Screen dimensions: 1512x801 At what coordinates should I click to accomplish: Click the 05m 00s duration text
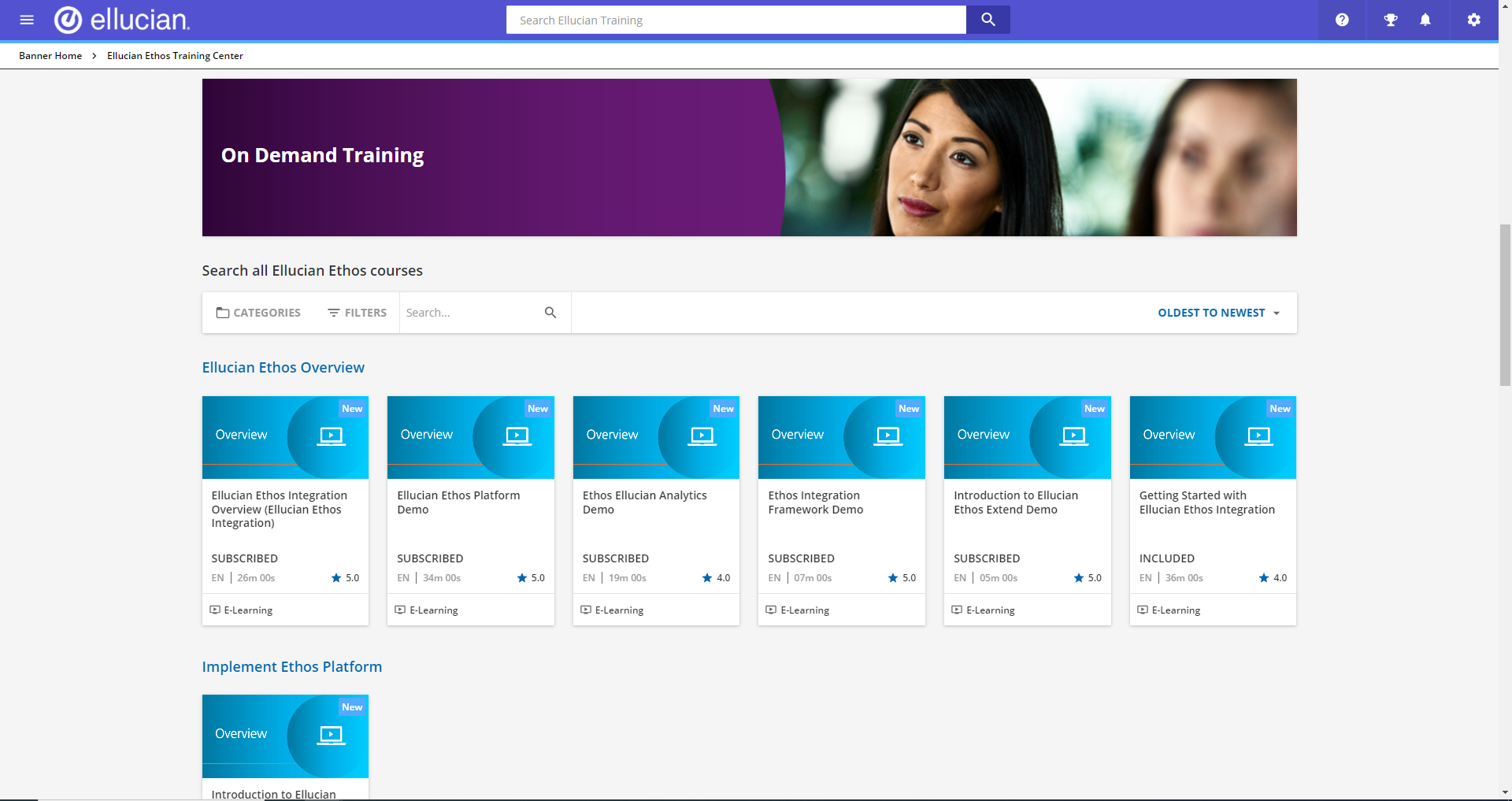click(x=999, y=578)
